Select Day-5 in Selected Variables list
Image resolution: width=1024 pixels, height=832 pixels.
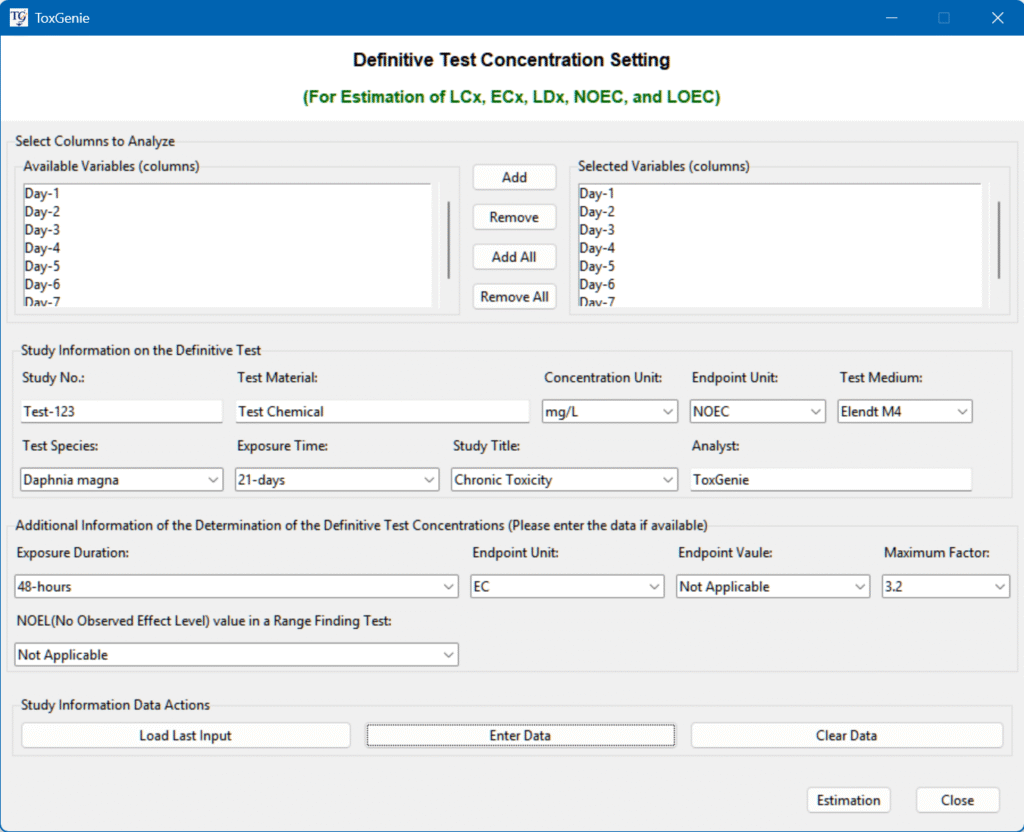tap(597, 266)
